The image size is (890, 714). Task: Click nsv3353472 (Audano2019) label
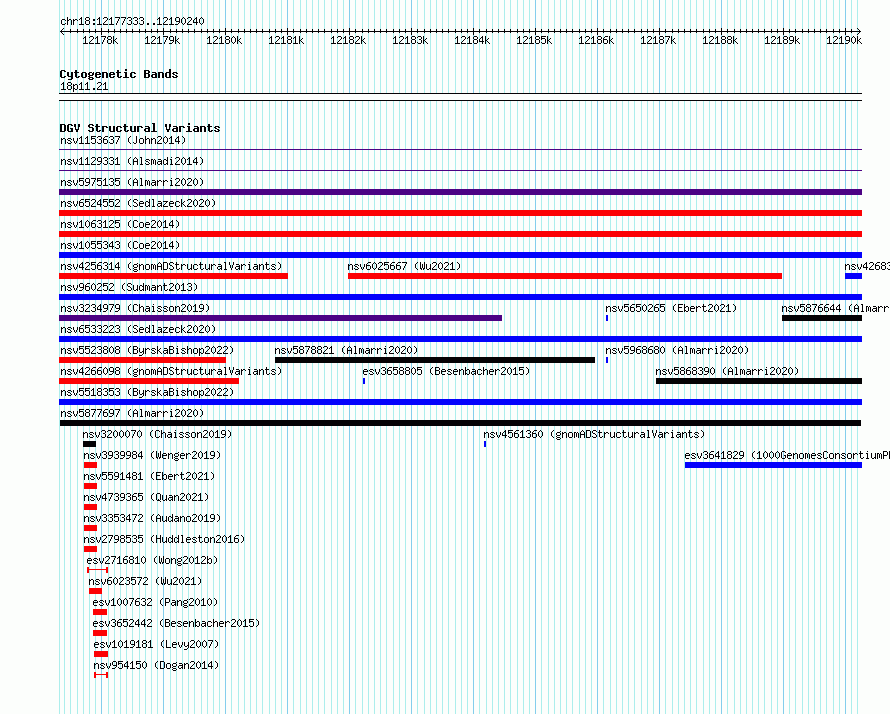pos(152,518)
